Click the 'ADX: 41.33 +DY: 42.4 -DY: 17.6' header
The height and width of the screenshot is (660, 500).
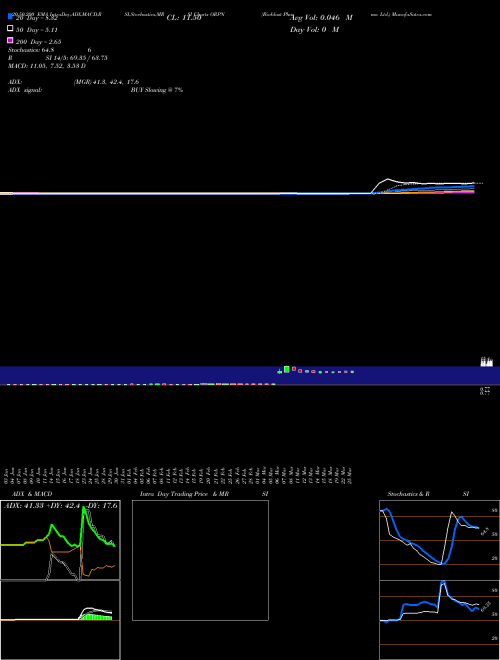pos(61,505)
